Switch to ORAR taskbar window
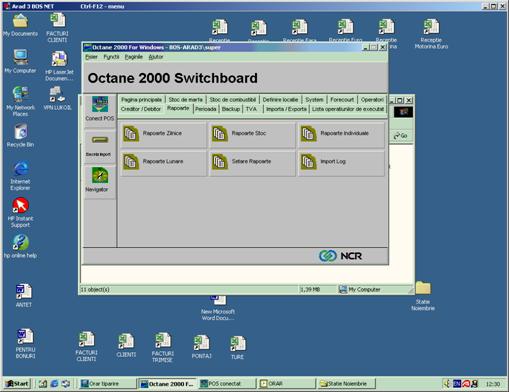The height and width of the screenshot is (392, 509). [286, 384]
